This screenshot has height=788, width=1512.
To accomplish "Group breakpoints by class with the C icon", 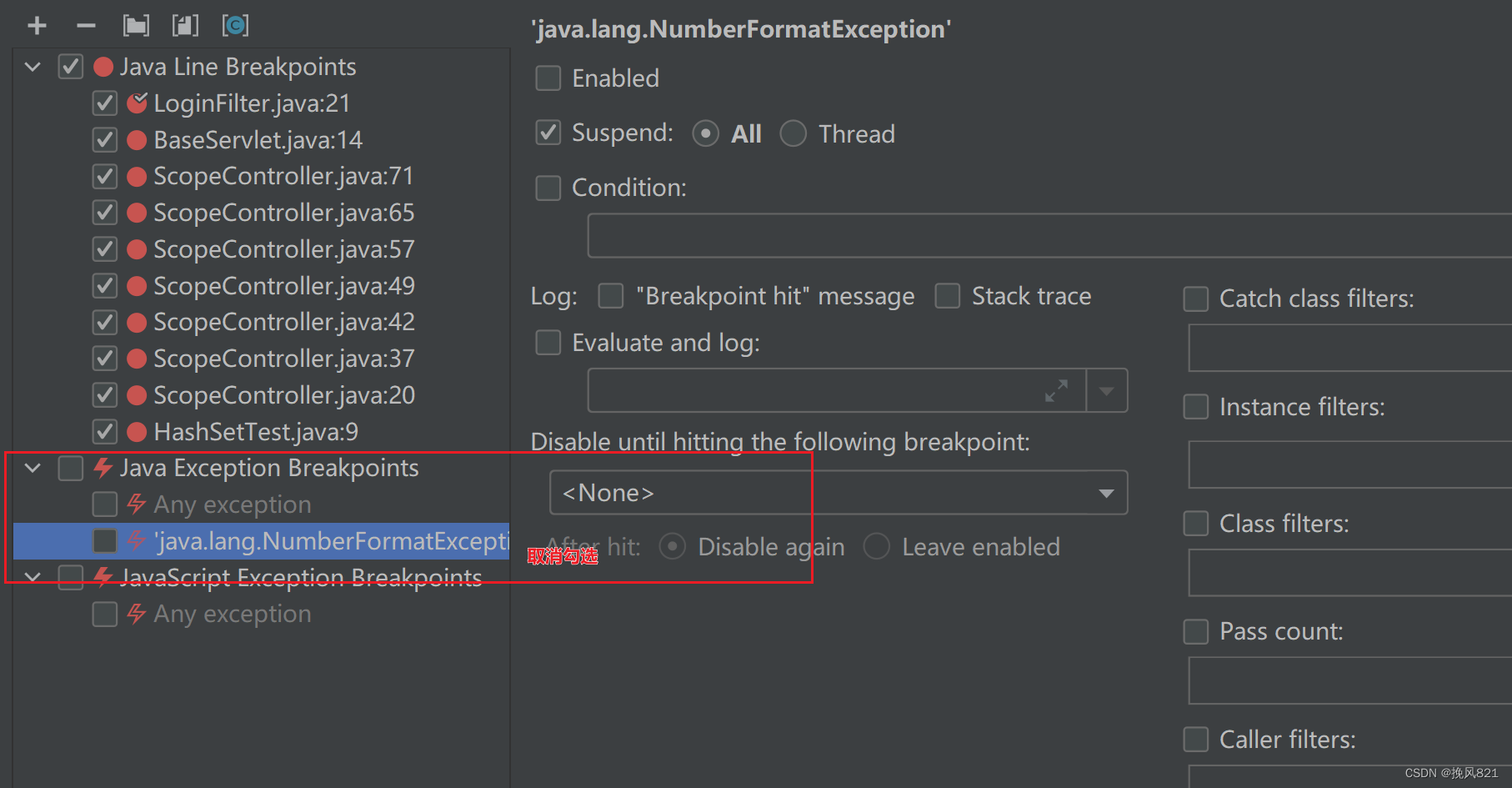I will pyautogui.click(x=235, y=25).
